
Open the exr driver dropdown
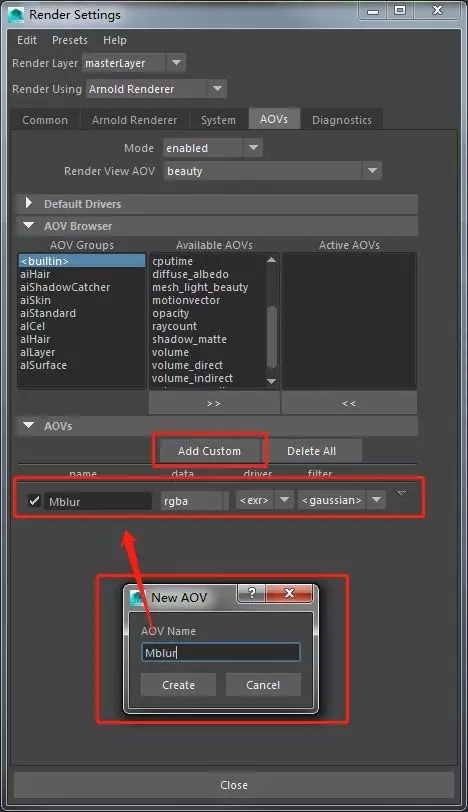pos(284,500)
